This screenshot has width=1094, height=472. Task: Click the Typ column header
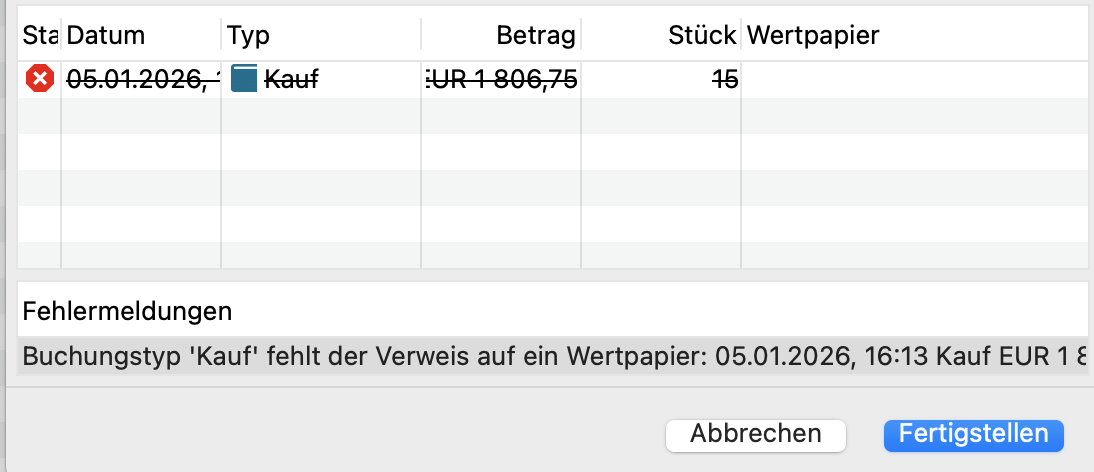coord(249,36)
